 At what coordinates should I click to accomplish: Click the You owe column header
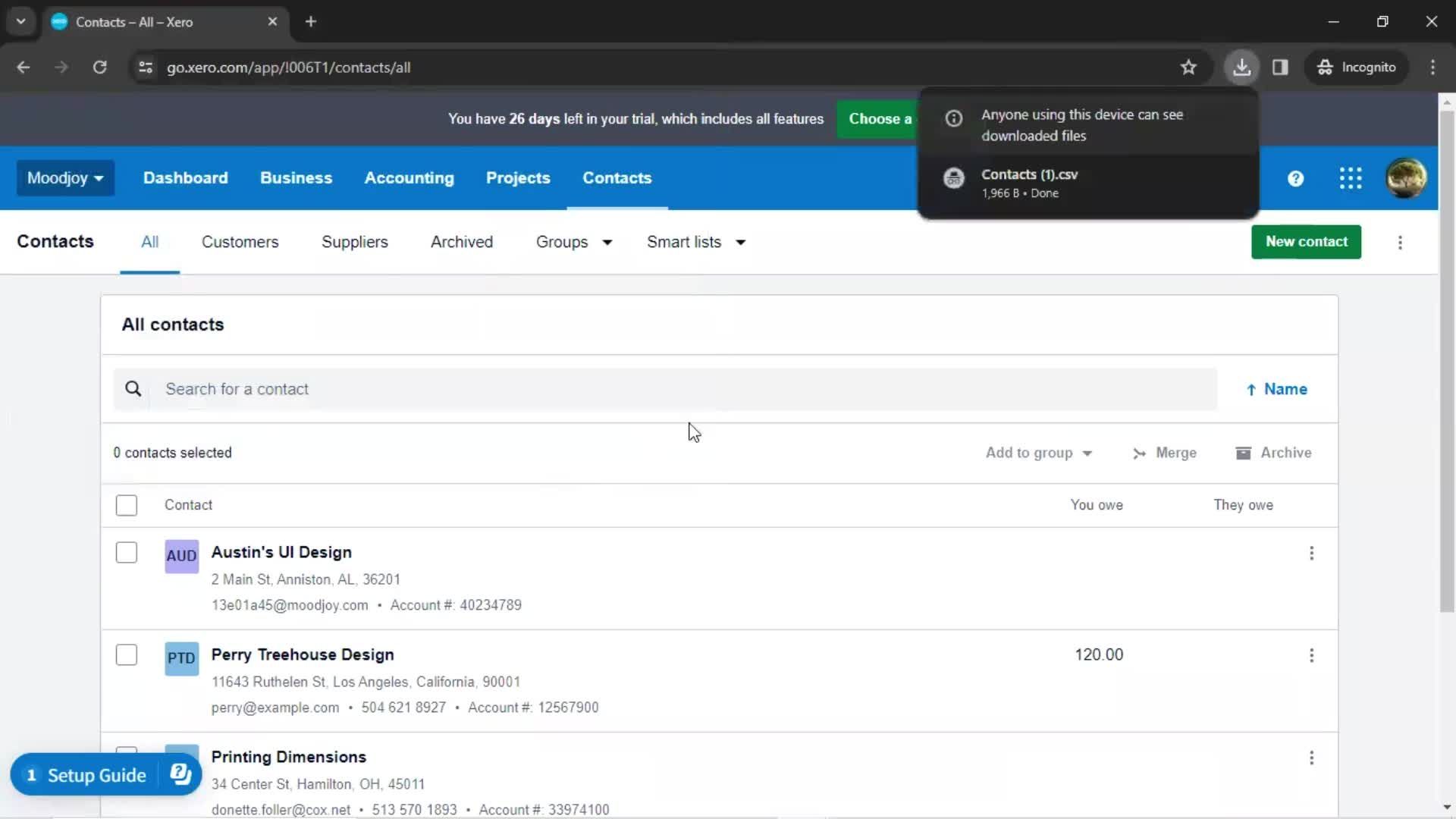click(1097, 506)
